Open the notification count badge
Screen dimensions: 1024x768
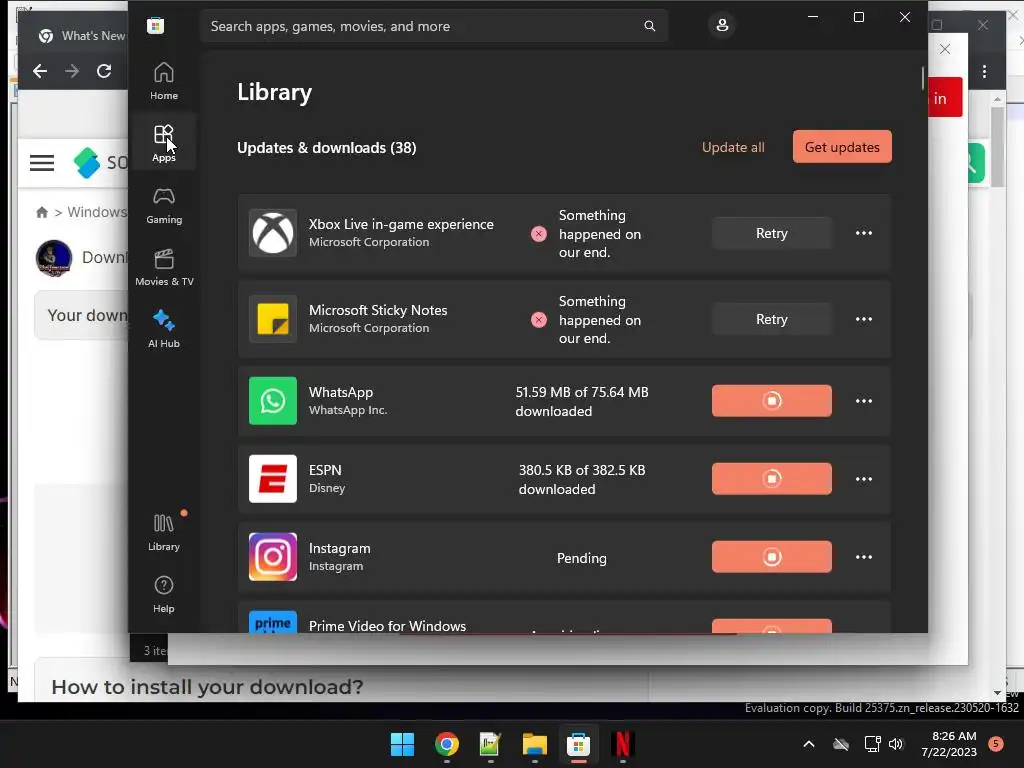pyautogui.click(x=996, y=744)
